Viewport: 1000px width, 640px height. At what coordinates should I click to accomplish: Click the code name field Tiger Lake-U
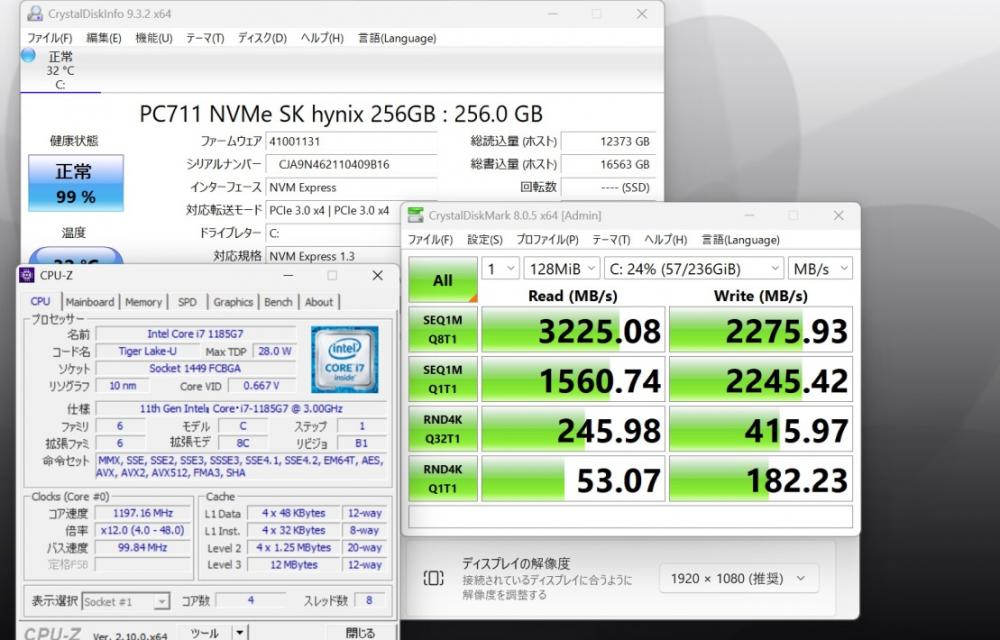pyautogui.click(x=148, y=351)
